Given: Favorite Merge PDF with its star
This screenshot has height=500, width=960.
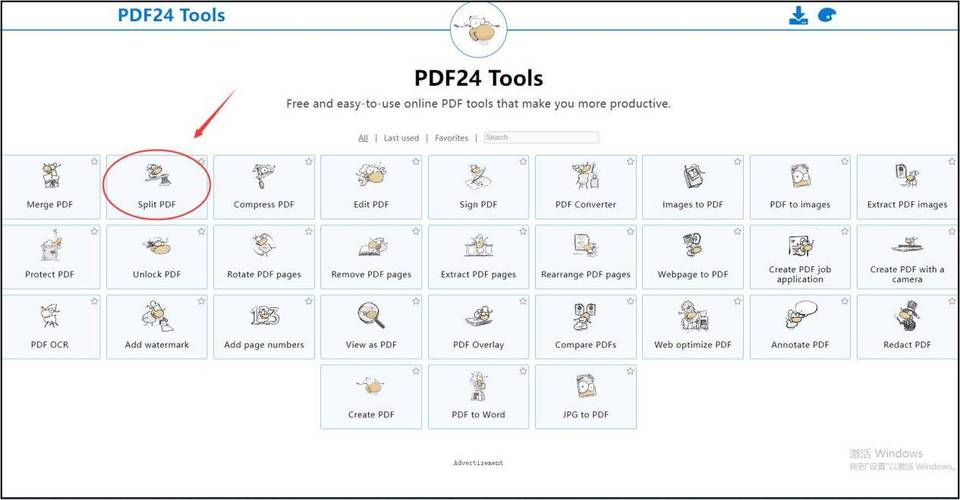Looking at the screenshot, I should click(94, 162).
